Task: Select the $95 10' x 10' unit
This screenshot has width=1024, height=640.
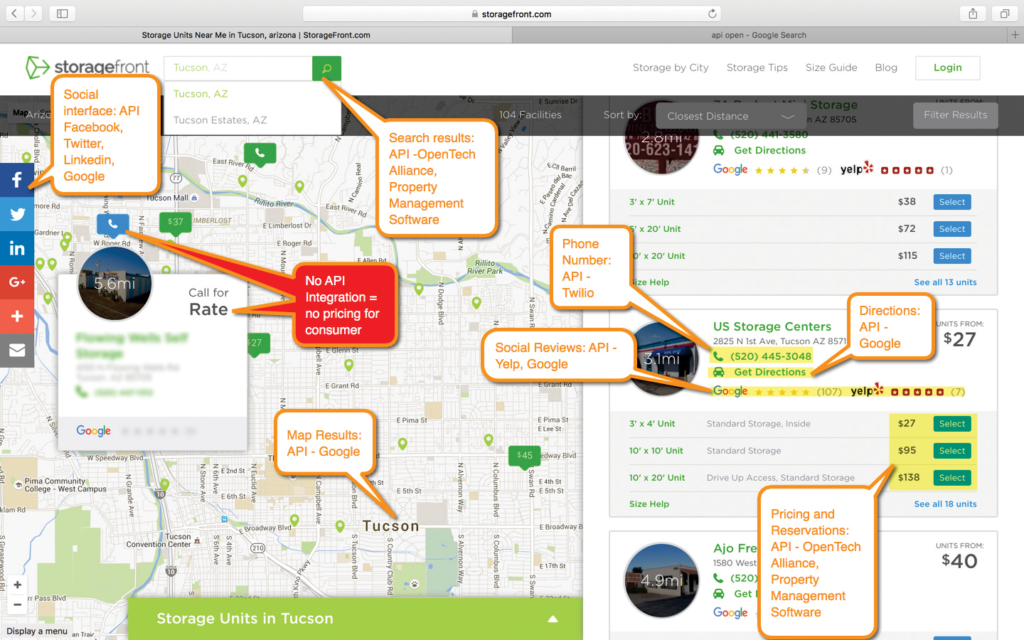Action: pyautogui.click(x=952, y=451)
